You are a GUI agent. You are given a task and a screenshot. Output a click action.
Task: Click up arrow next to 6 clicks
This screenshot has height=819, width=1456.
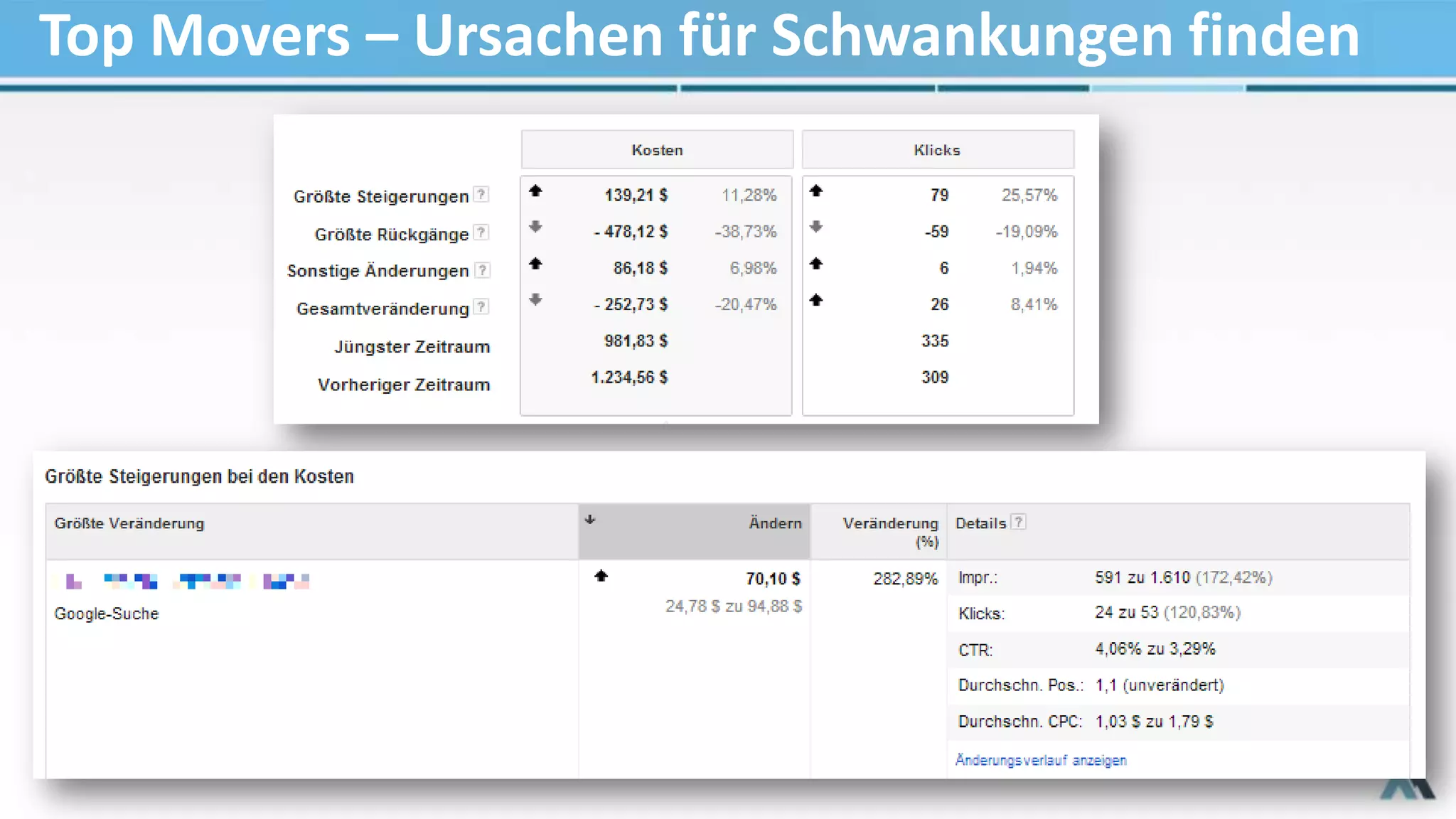pyautogui.click(x=816, y=264)
